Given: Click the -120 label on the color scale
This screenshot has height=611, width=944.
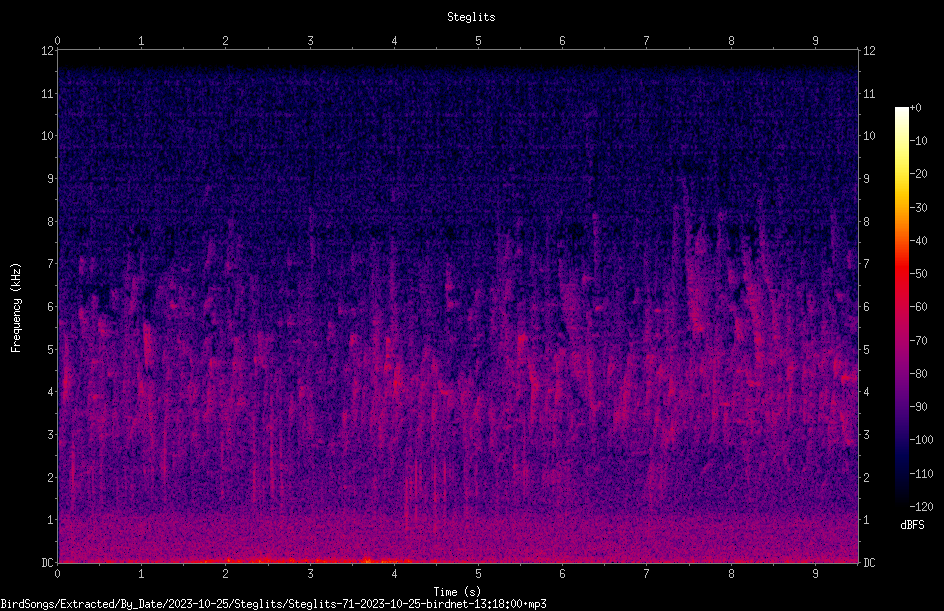Looking at the screenshot, I should pyautogui.click(x=921, y=507).
